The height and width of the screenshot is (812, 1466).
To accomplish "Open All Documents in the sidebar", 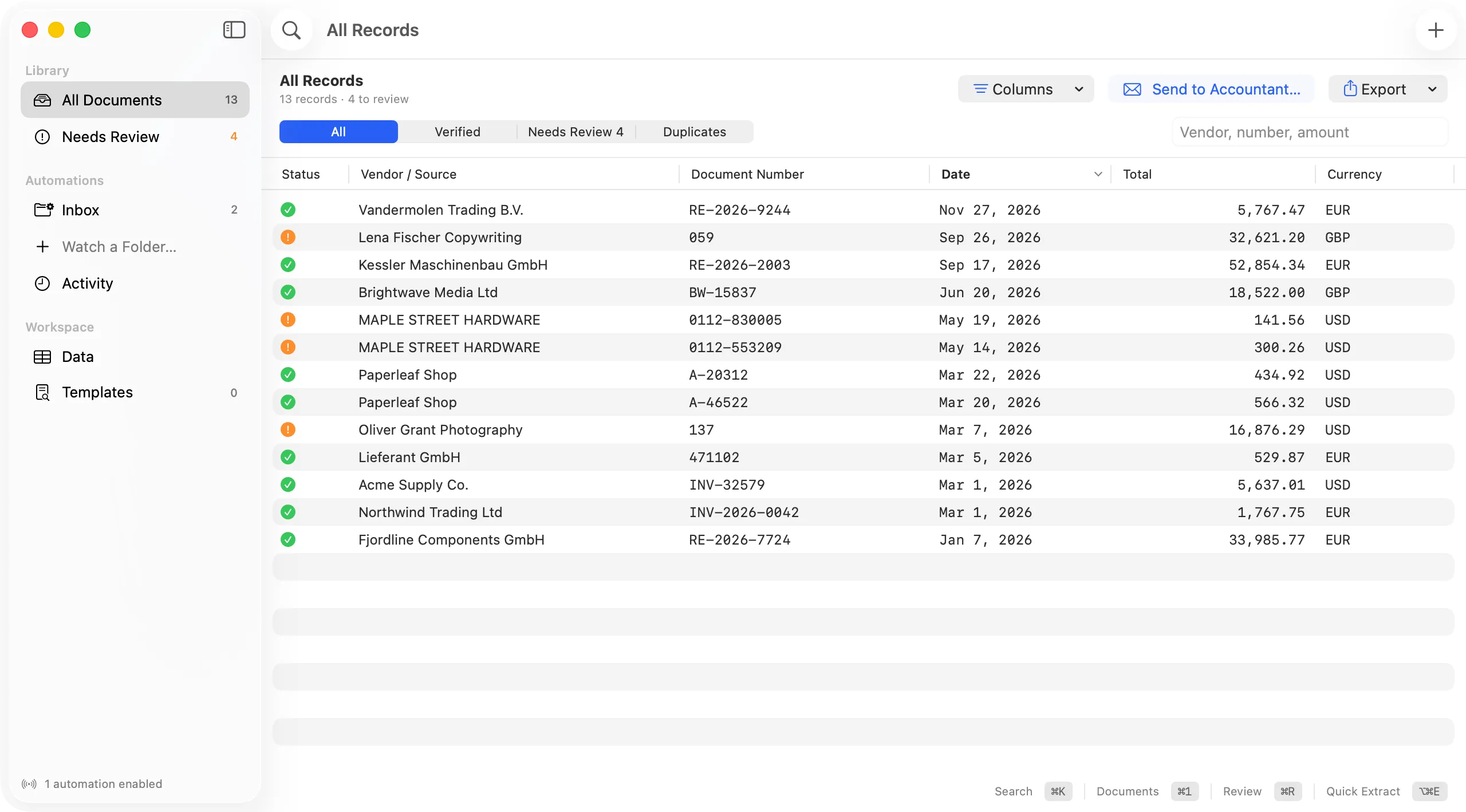I will click(135, 100).
